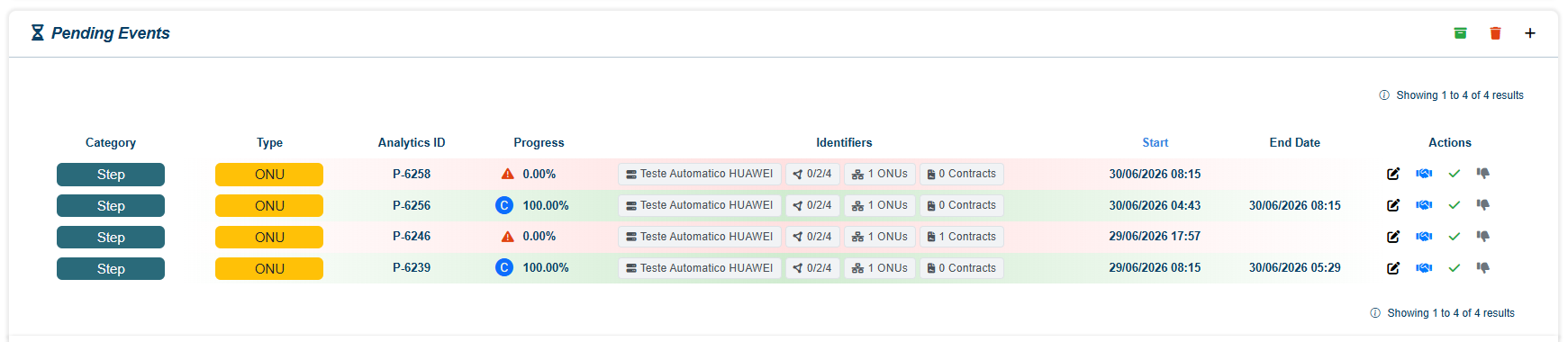The height and width of the screenshot is (342, 1568).
Task: Click ONU type badge for P-6258
Action: pyautogui.click(x=269, y=175)
